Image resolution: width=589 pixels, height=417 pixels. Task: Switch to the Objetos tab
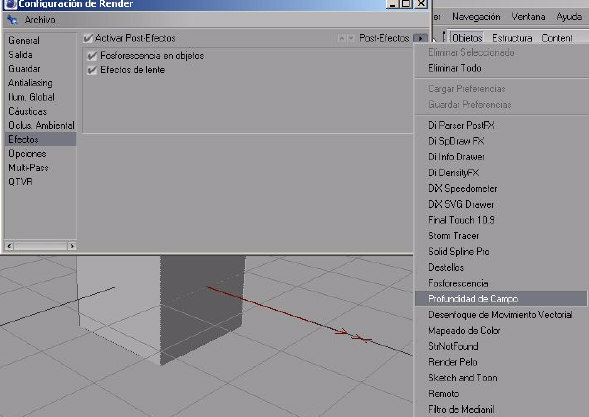(x=467, y=38)
